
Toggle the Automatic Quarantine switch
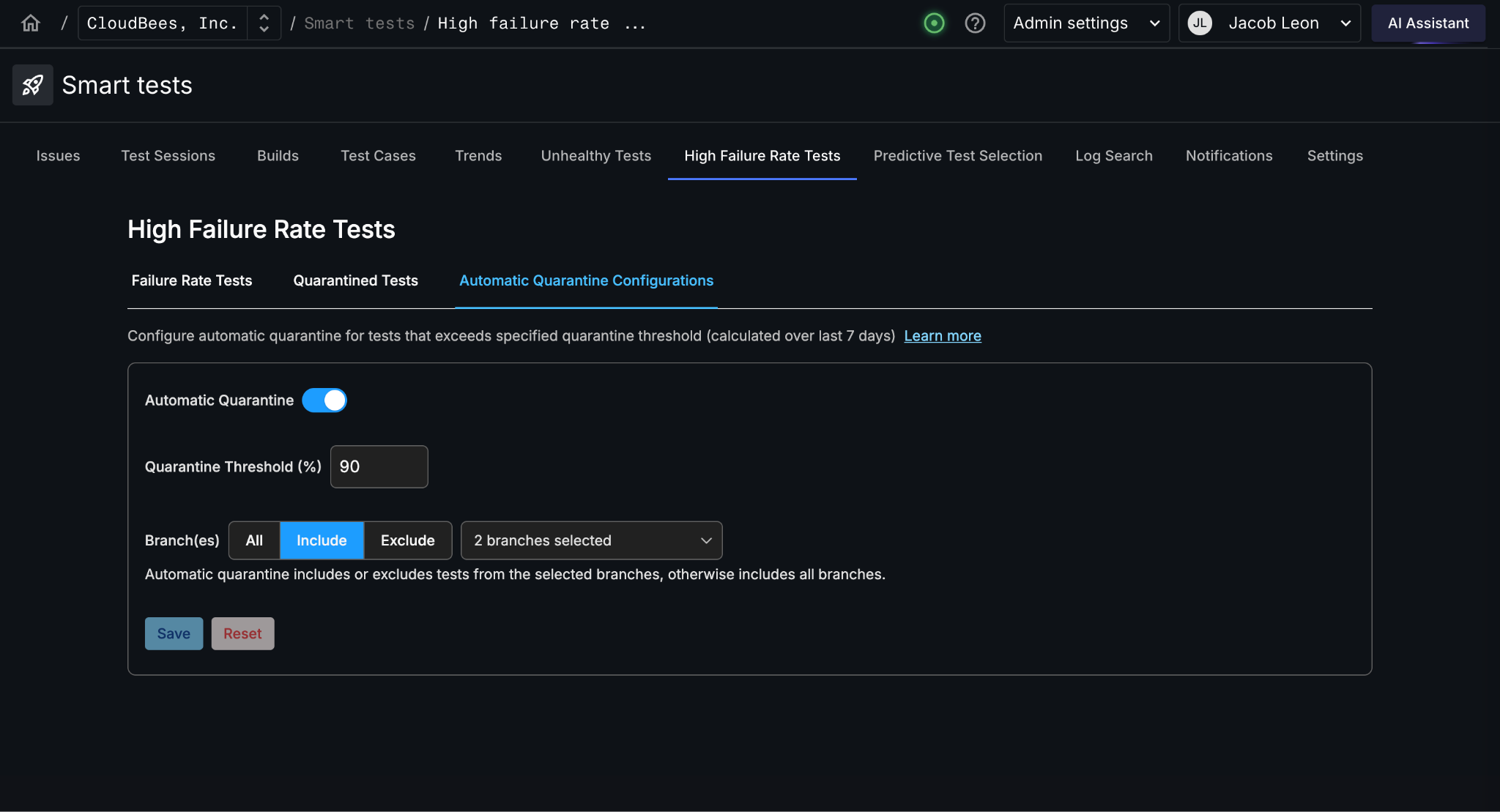[324, 401]
